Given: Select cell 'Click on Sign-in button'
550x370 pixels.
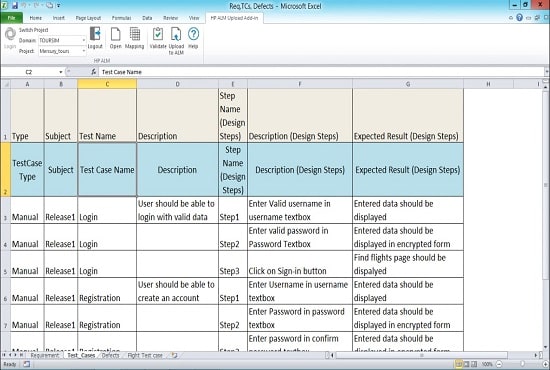Looking at the screenshot, I should pyautogui.click(x=300, y=264).
